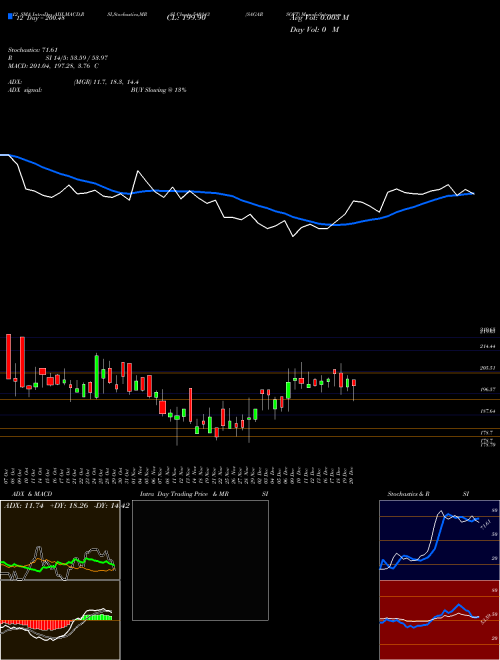
Task: Select the '(MGR) 11.7, 18.8, 14.4' ADX values
Action: (106, 82)
